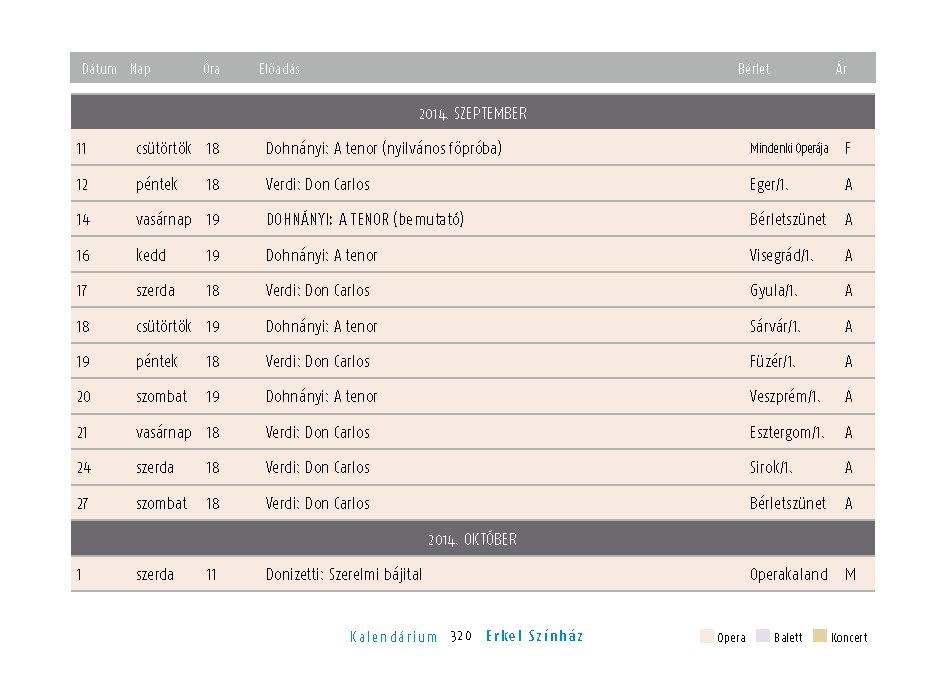The width and height of the screenshot is (945, 680).
Task: Click "Dohnányi: A tenor" in the Visegrád/1. row
Action: click(x=321, y=256)
